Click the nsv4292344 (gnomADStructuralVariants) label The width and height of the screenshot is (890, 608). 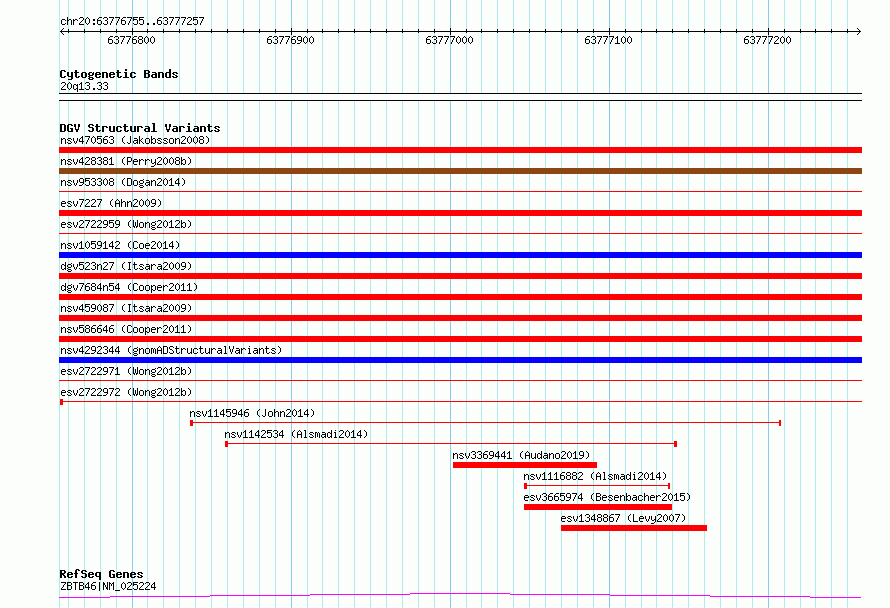pyautogui.click(x=171, y=350)
